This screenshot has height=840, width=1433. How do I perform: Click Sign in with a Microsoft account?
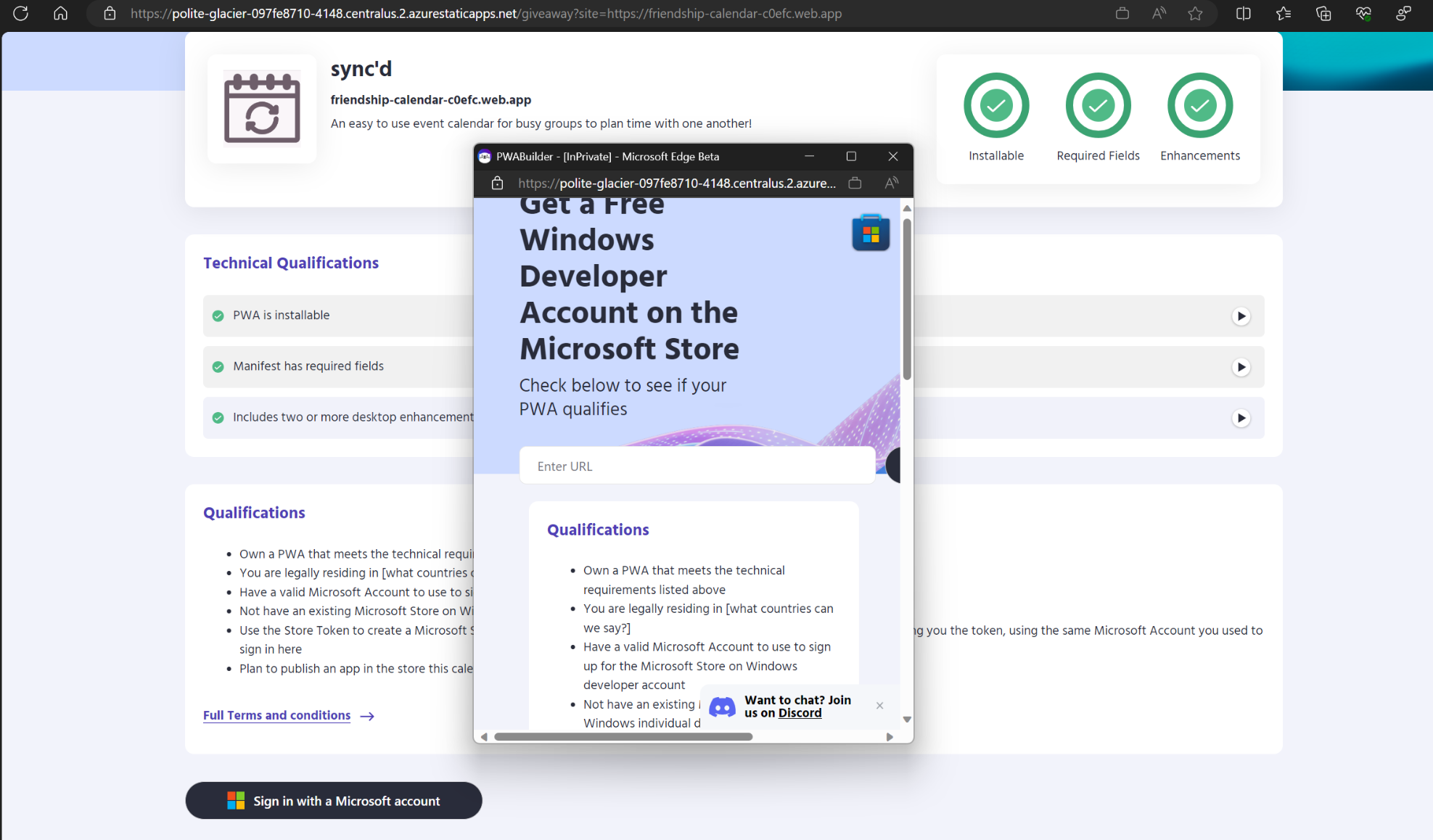[x=333, y=801]
